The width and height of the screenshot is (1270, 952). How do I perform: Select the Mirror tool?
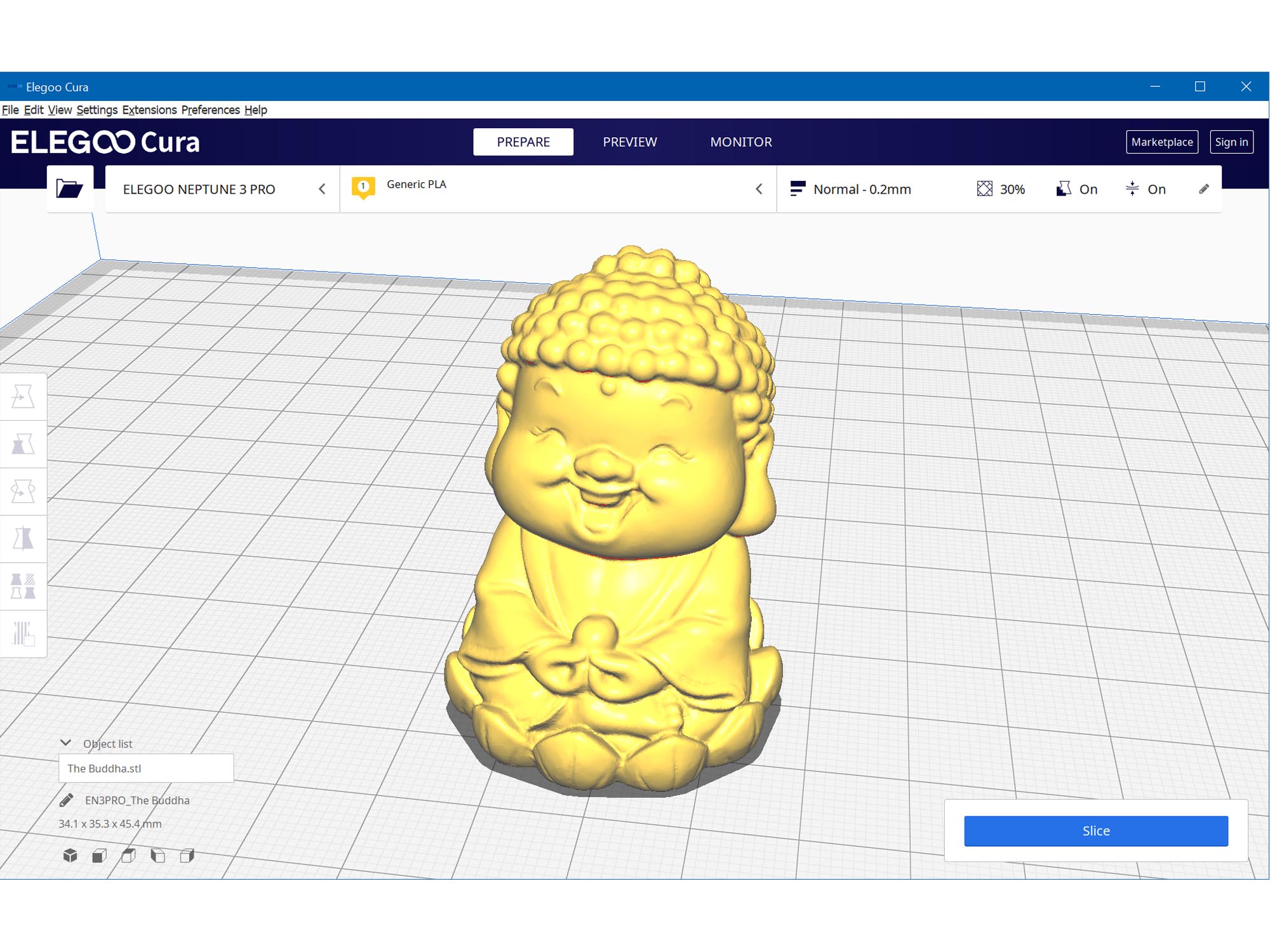(23, 539)
